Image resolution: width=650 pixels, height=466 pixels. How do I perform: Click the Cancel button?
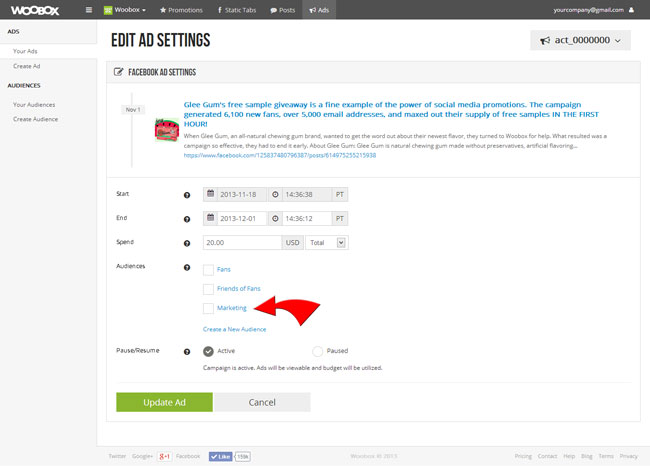[x=262, y=402]
